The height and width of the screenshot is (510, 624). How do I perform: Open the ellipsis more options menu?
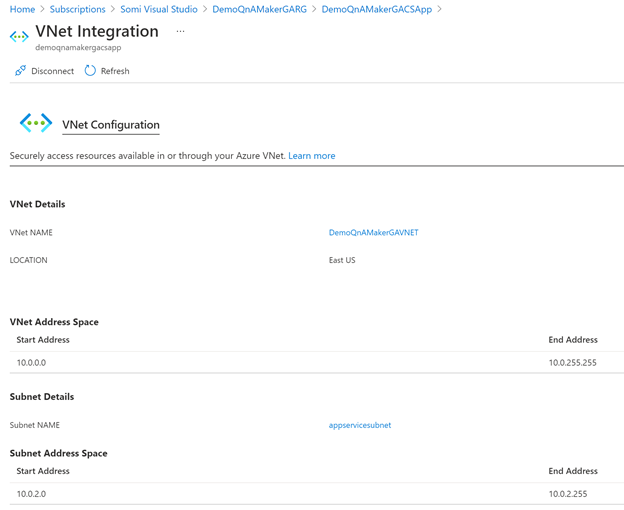180,31
